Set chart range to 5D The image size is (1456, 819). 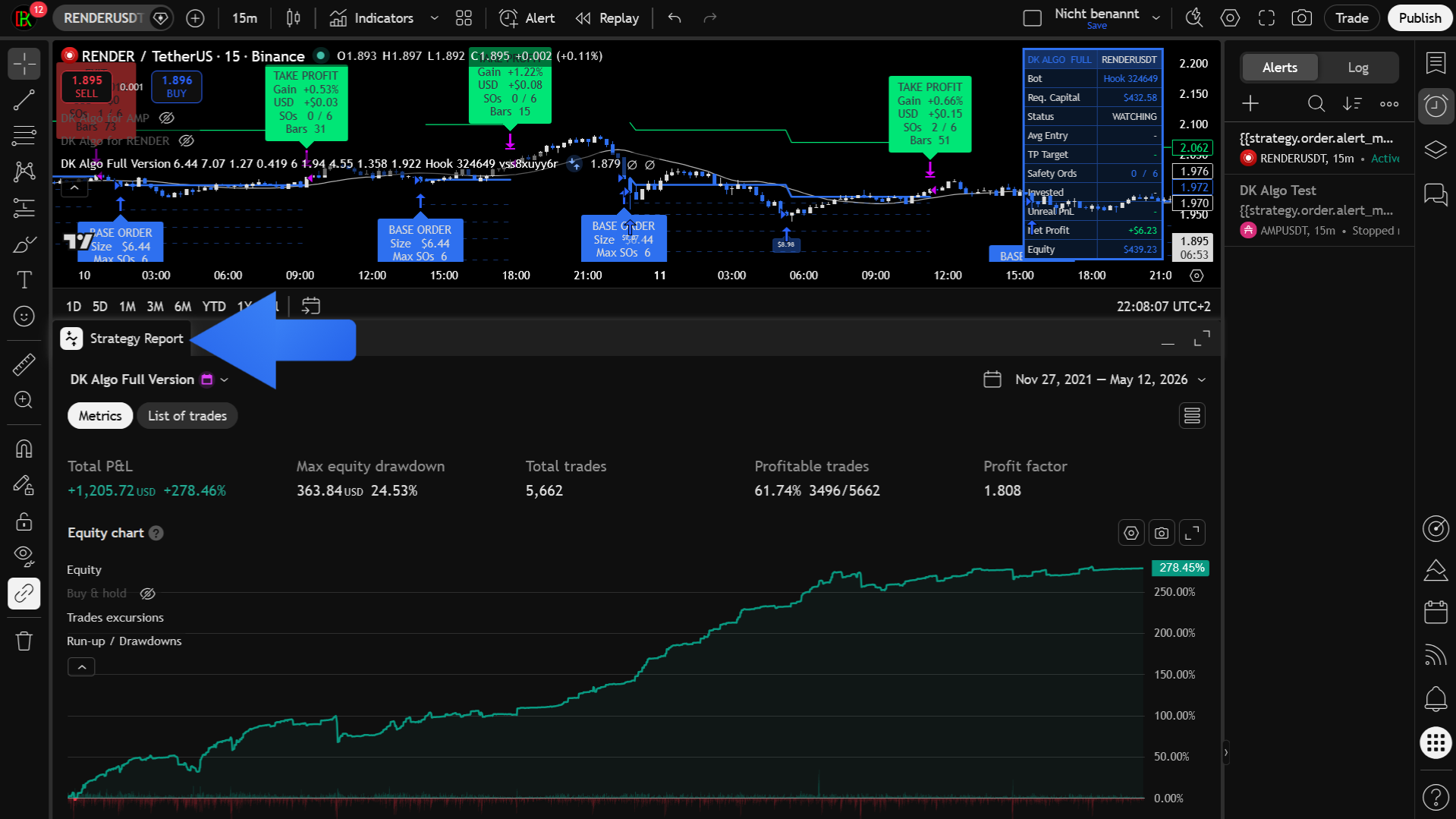click(99, 307)
